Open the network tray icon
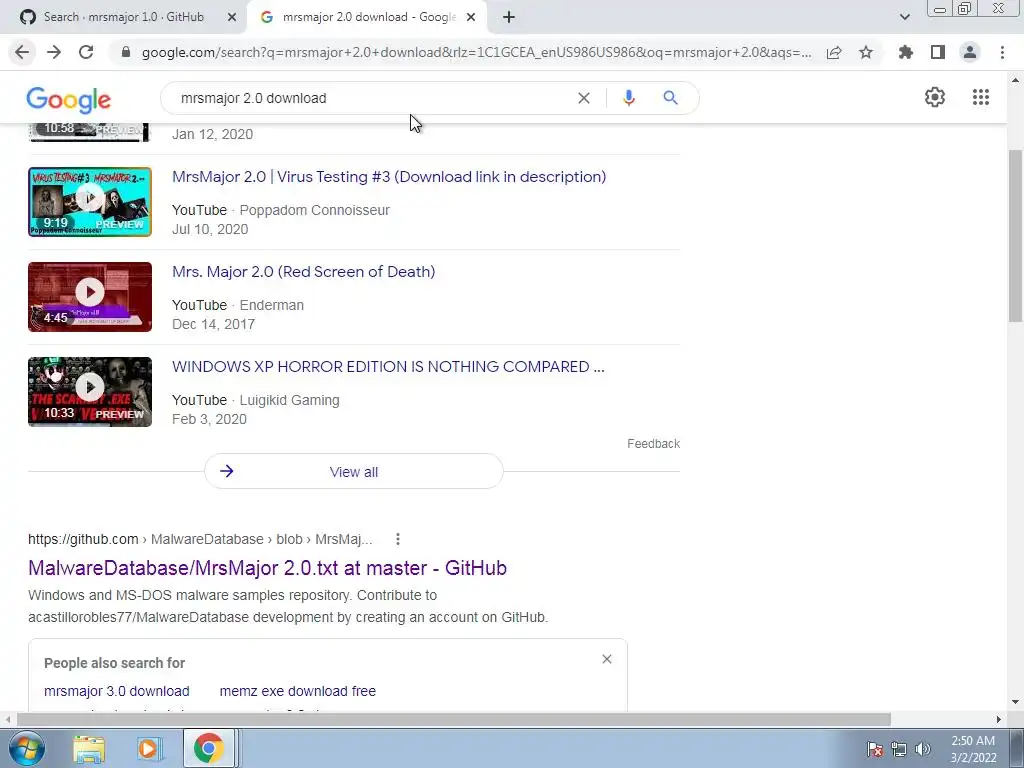The width and height of the screenshot is (1024, 768). point(899,749)
